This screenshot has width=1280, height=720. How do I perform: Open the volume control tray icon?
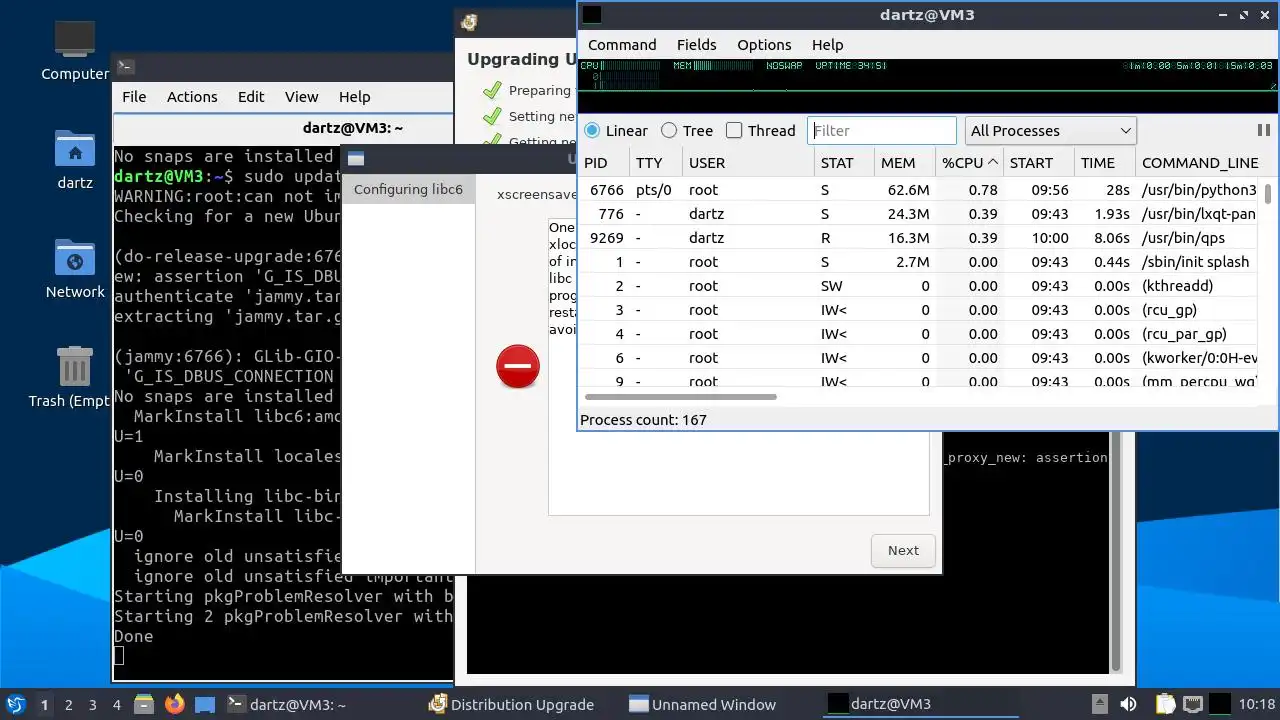pyautogui.click(x=1127, y=705)
